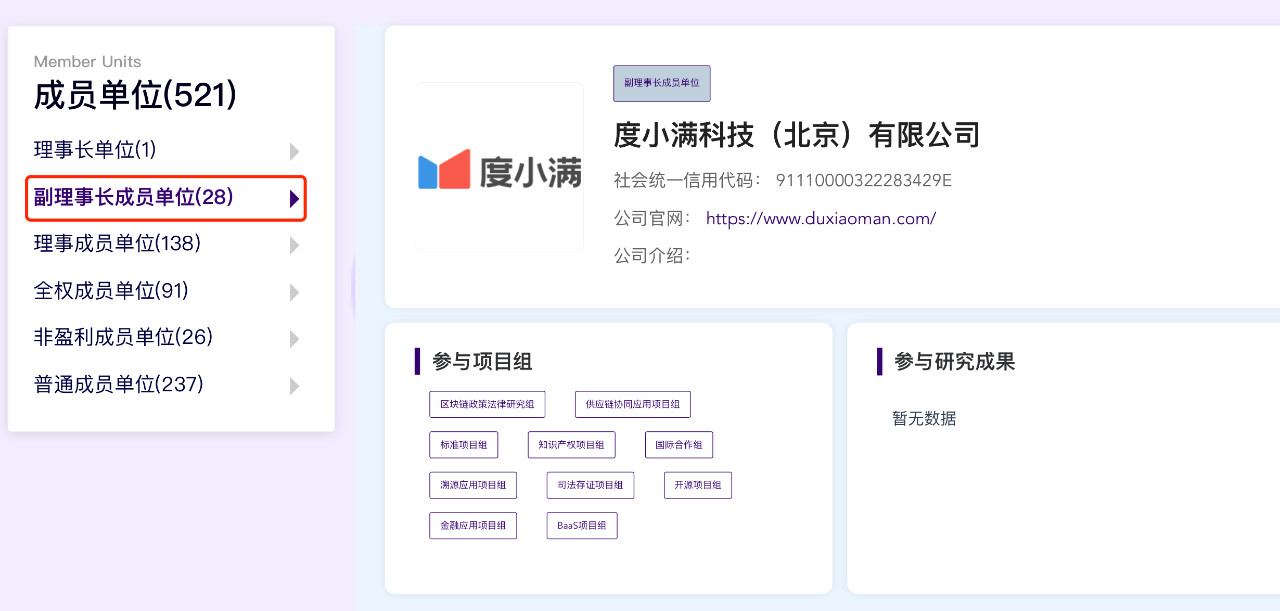The image size is (1280, 611).
Task: Open the 开源项目组 tag
Action: (698, 485)
